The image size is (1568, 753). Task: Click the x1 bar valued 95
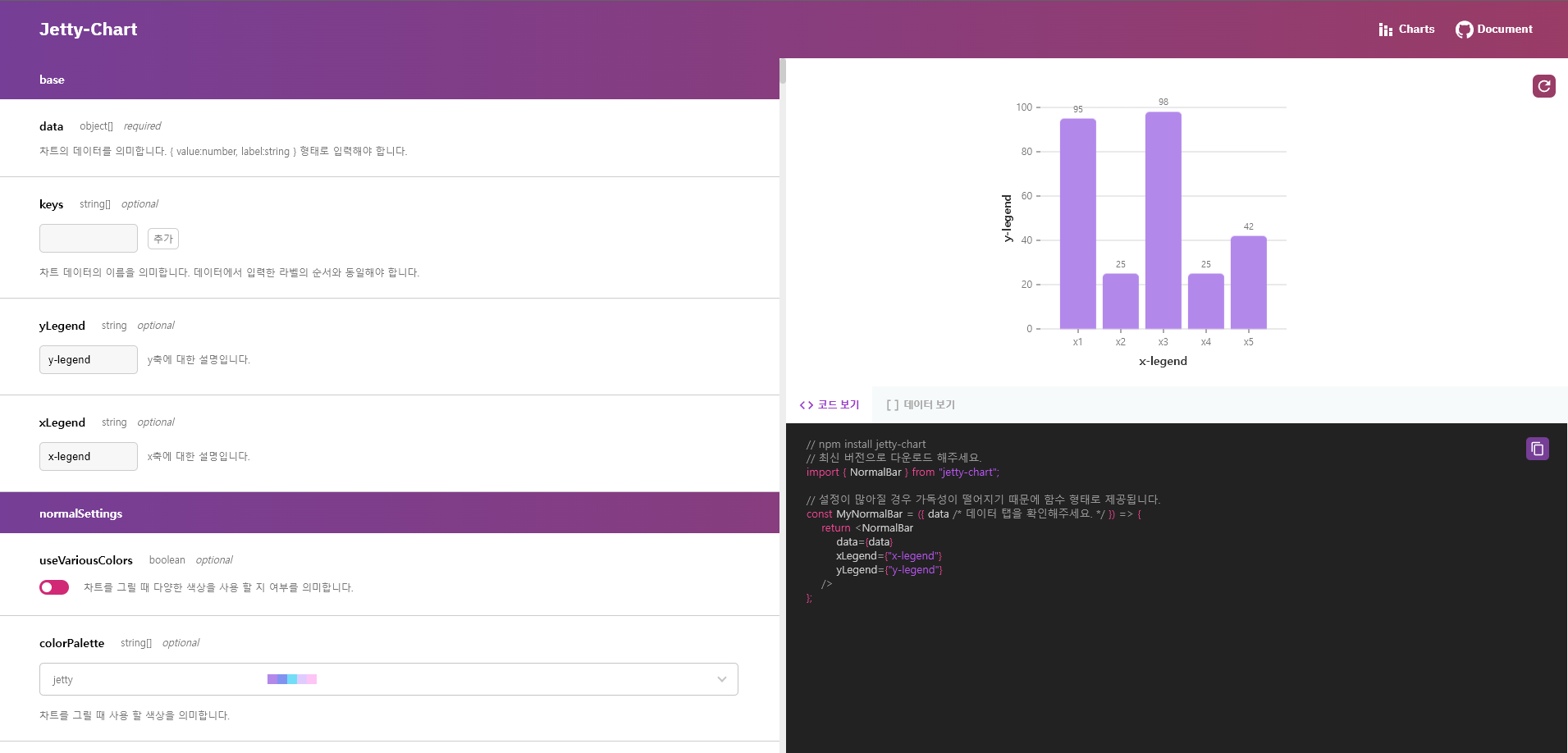[1077, 224]
